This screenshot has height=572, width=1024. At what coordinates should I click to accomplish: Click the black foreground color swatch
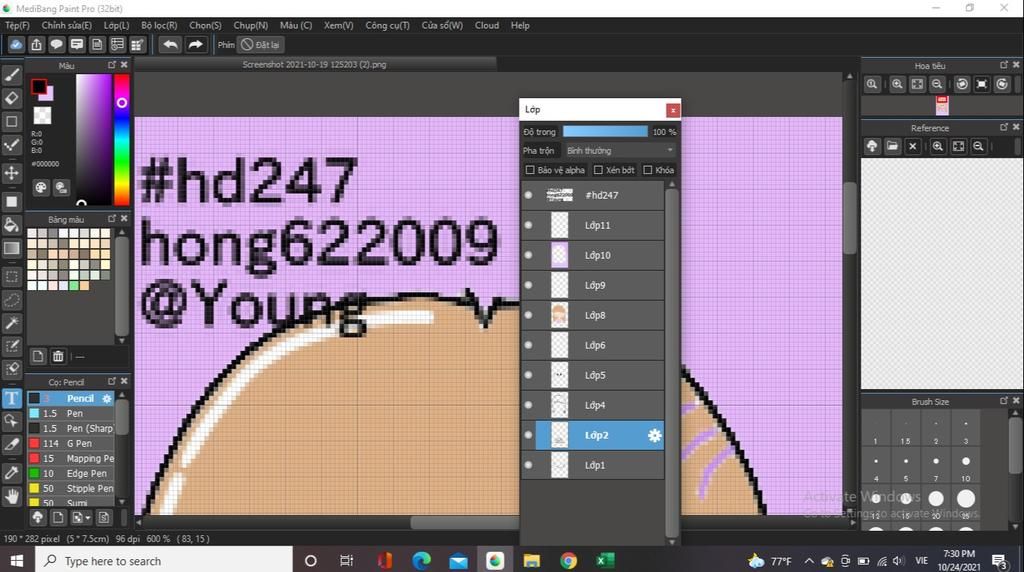pos(38,86)
